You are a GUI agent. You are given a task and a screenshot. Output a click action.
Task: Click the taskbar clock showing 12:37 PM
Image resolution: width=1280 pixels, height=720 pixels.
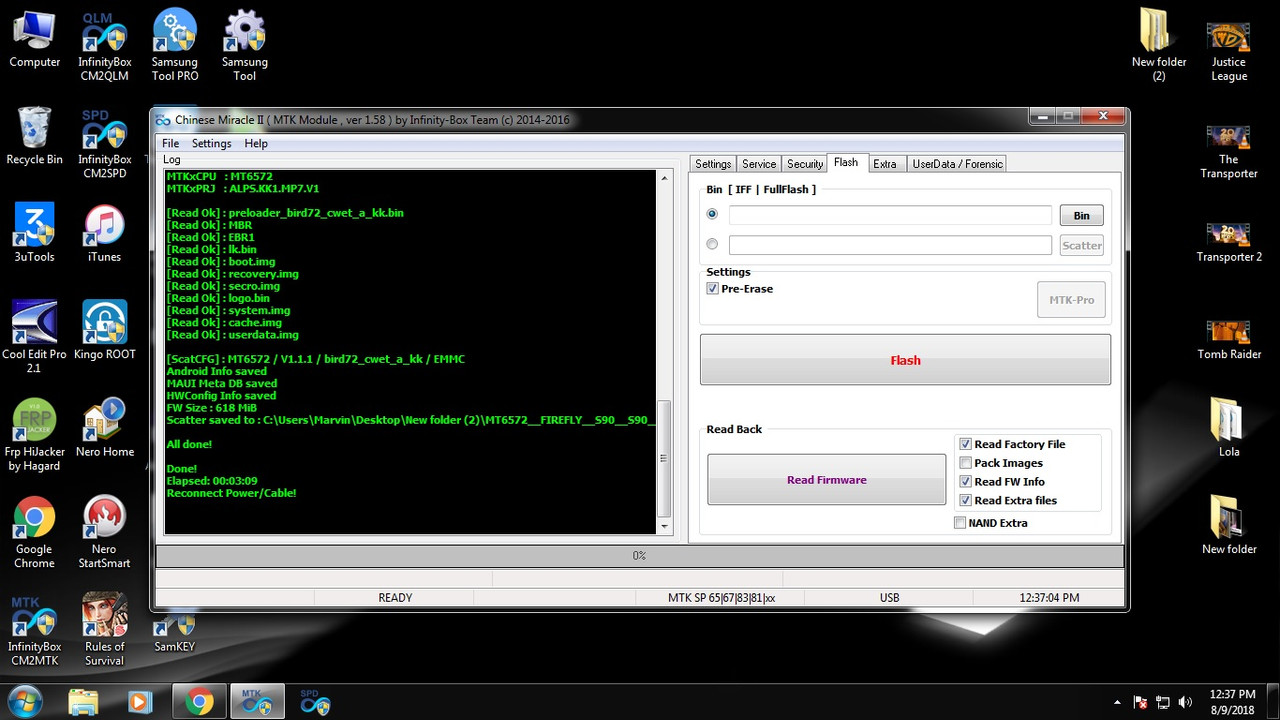(1232, 702)
